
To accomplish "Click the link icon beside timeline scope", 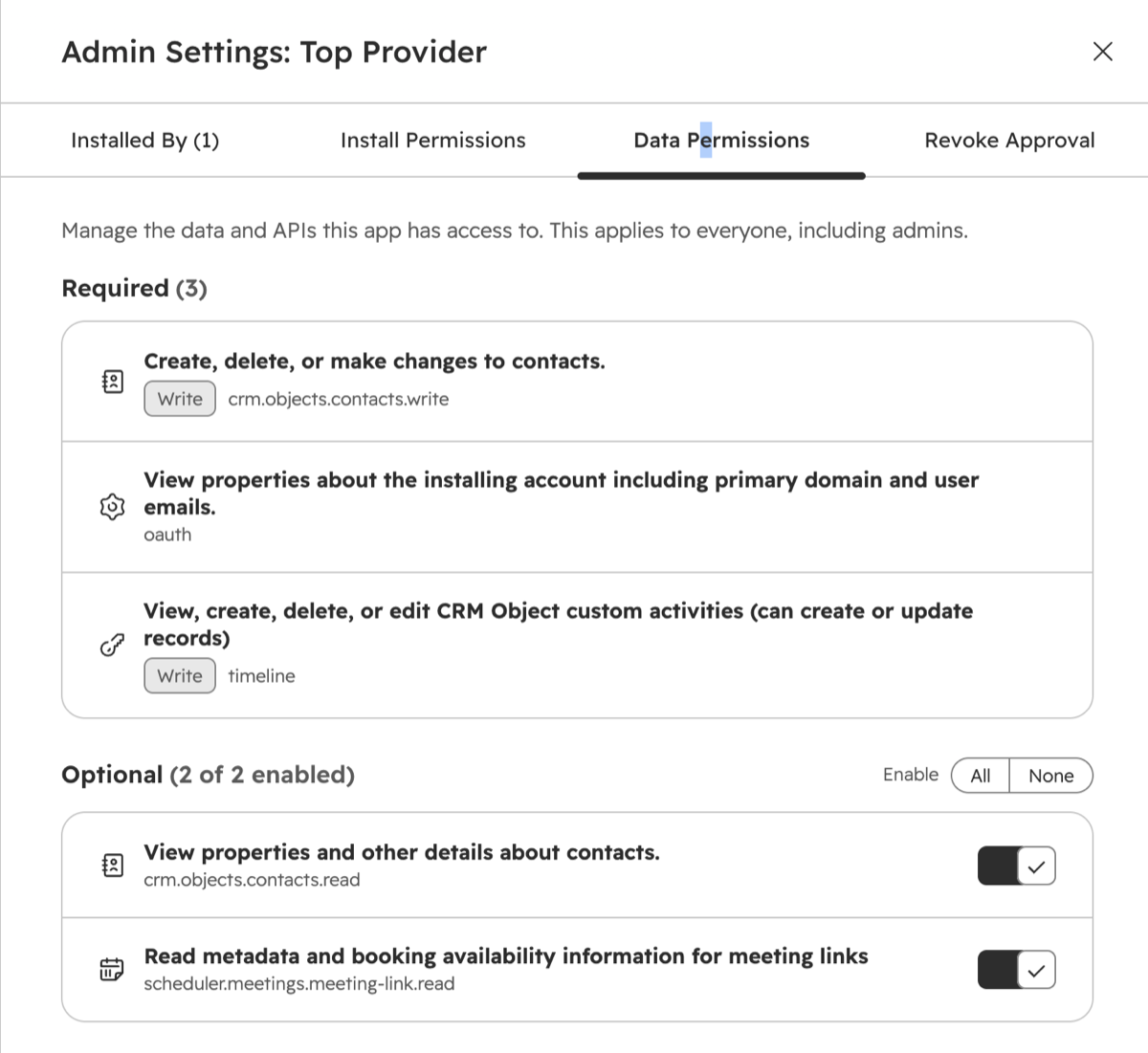I will tap(113, 647).
